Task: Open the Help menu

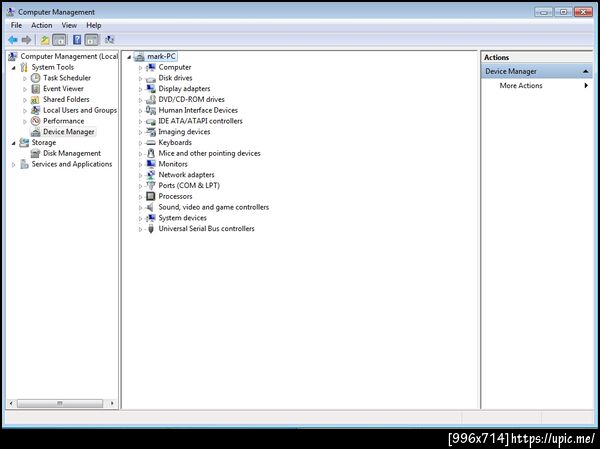Action: (x=93, y=25)
